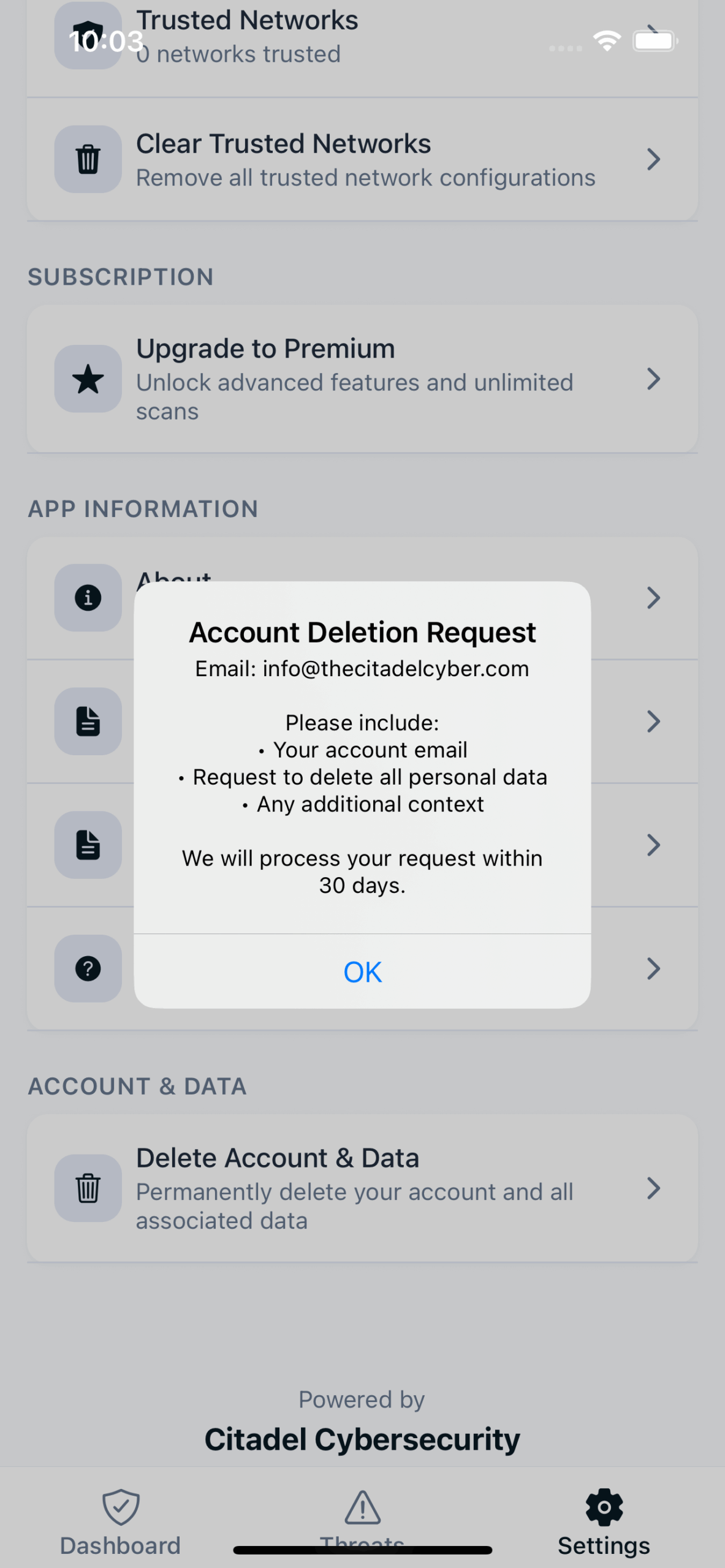Tap the Delete Account trash icon
The height and width of the screenshot is (1568, 725).
[x=88, y=1188]
